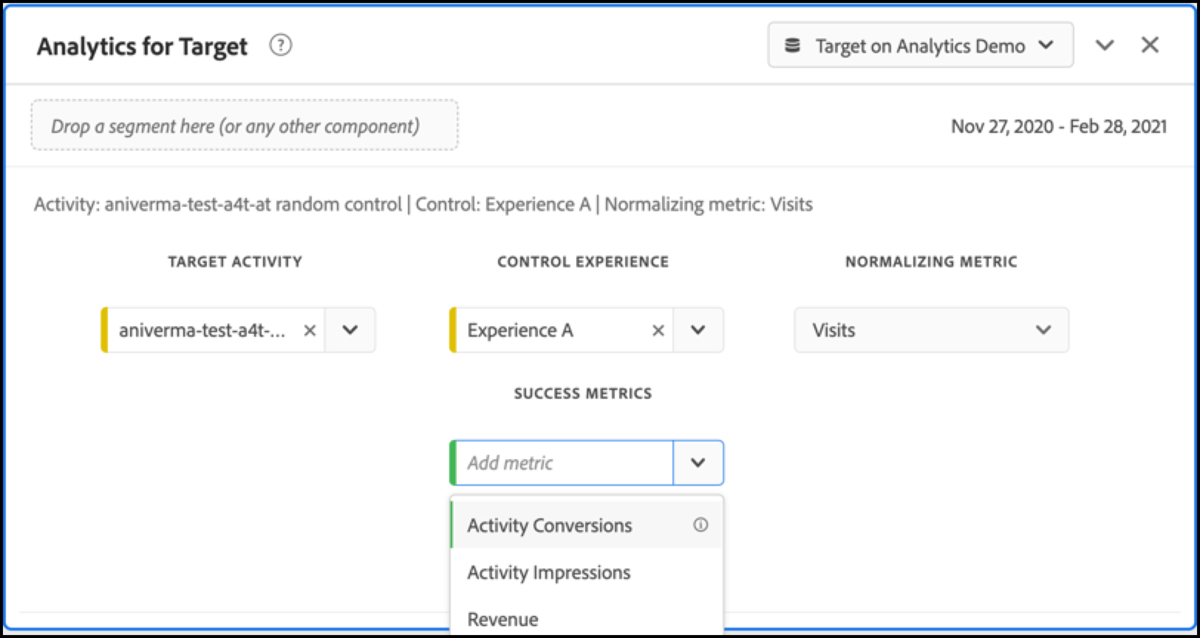Remove Experience A from Control Experience

click(658, 330)
